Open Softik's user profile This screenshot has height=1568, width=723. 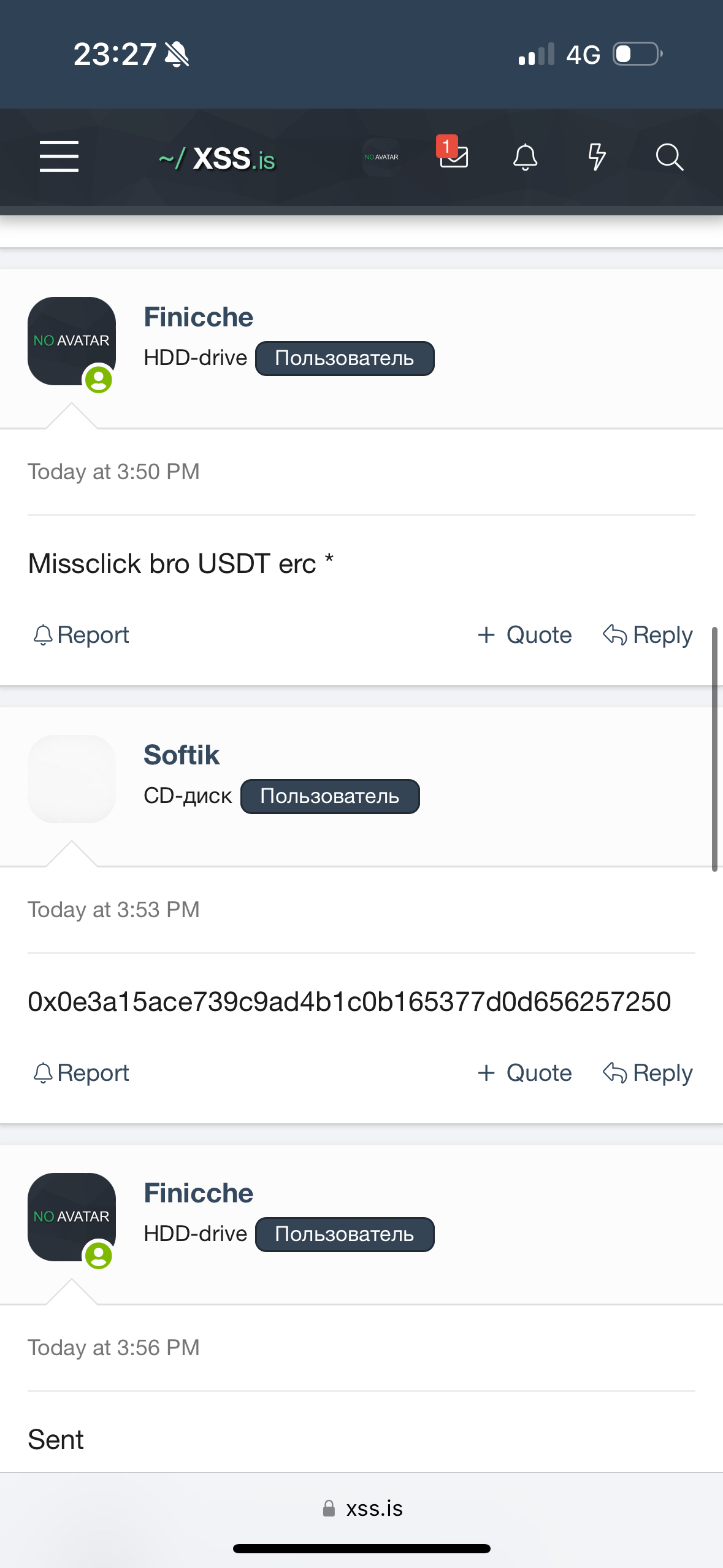click(x=182, y=755)
